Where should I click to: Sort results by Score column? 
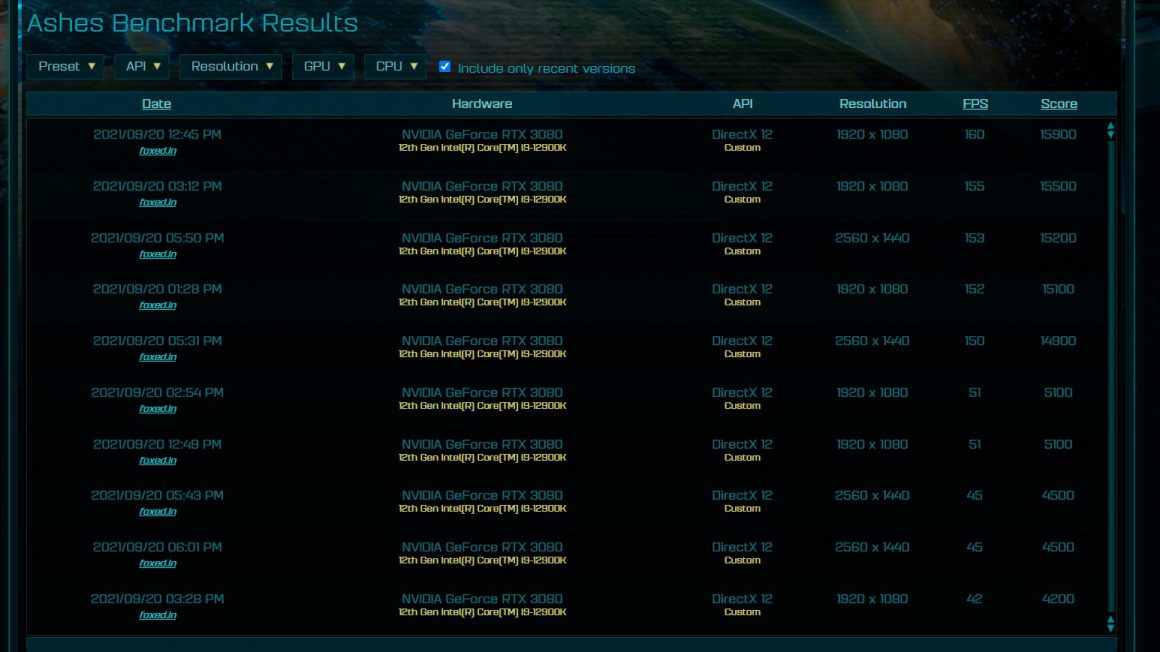point(1058,103)
